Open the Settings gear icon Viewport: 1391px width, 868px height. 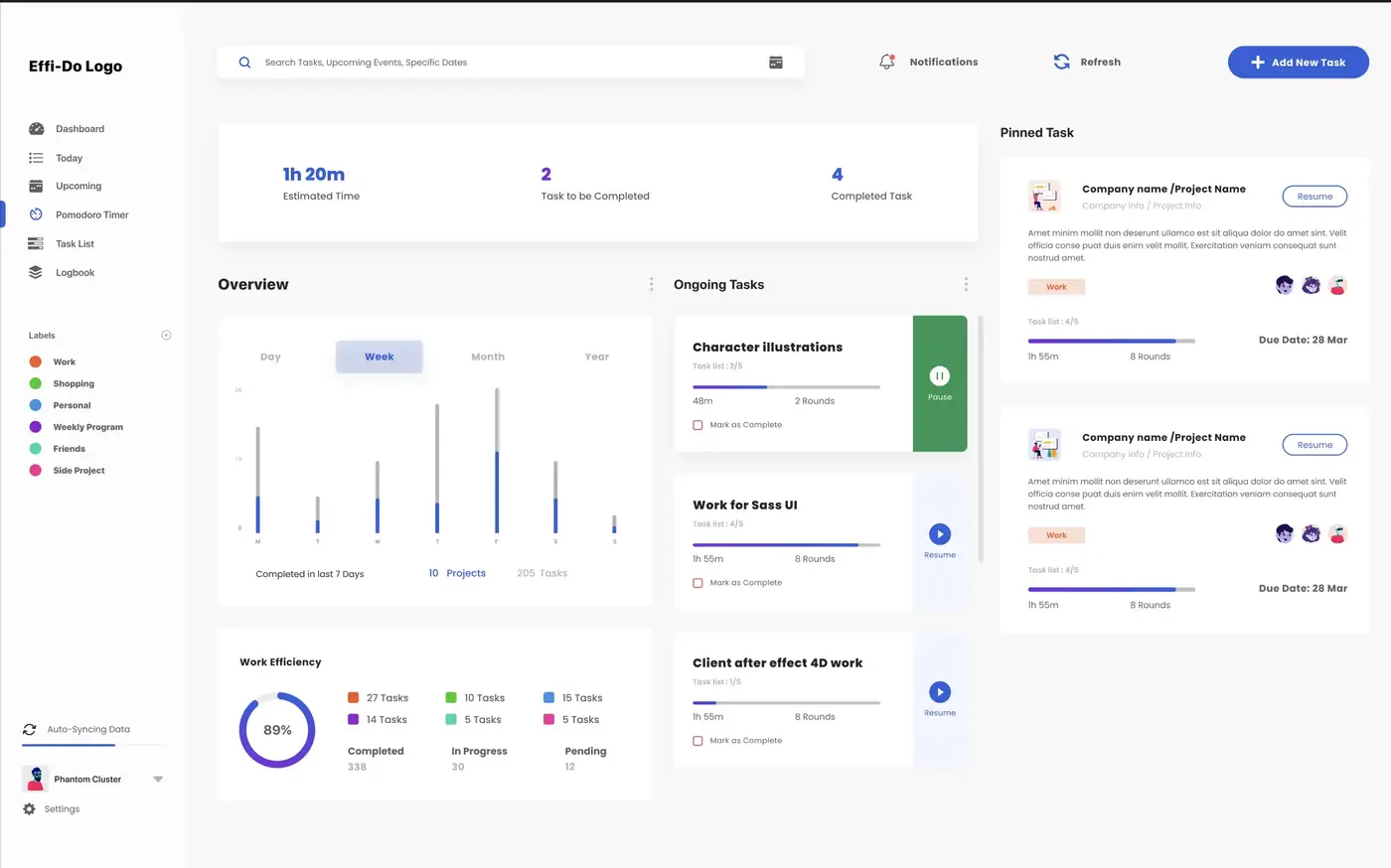pos(29,809)
